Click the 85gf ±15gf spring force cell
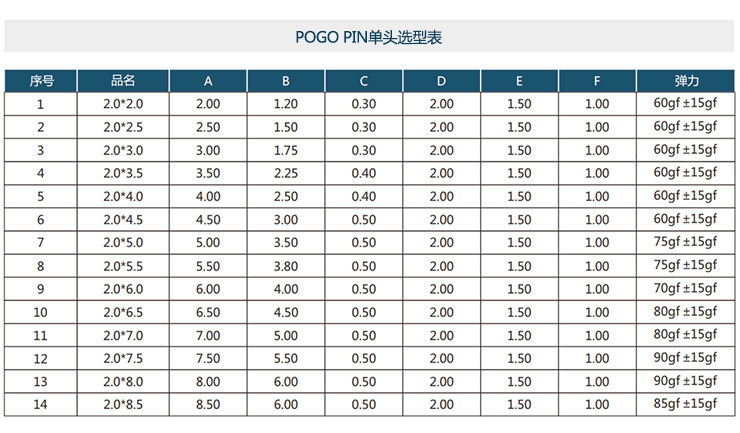 686,404
